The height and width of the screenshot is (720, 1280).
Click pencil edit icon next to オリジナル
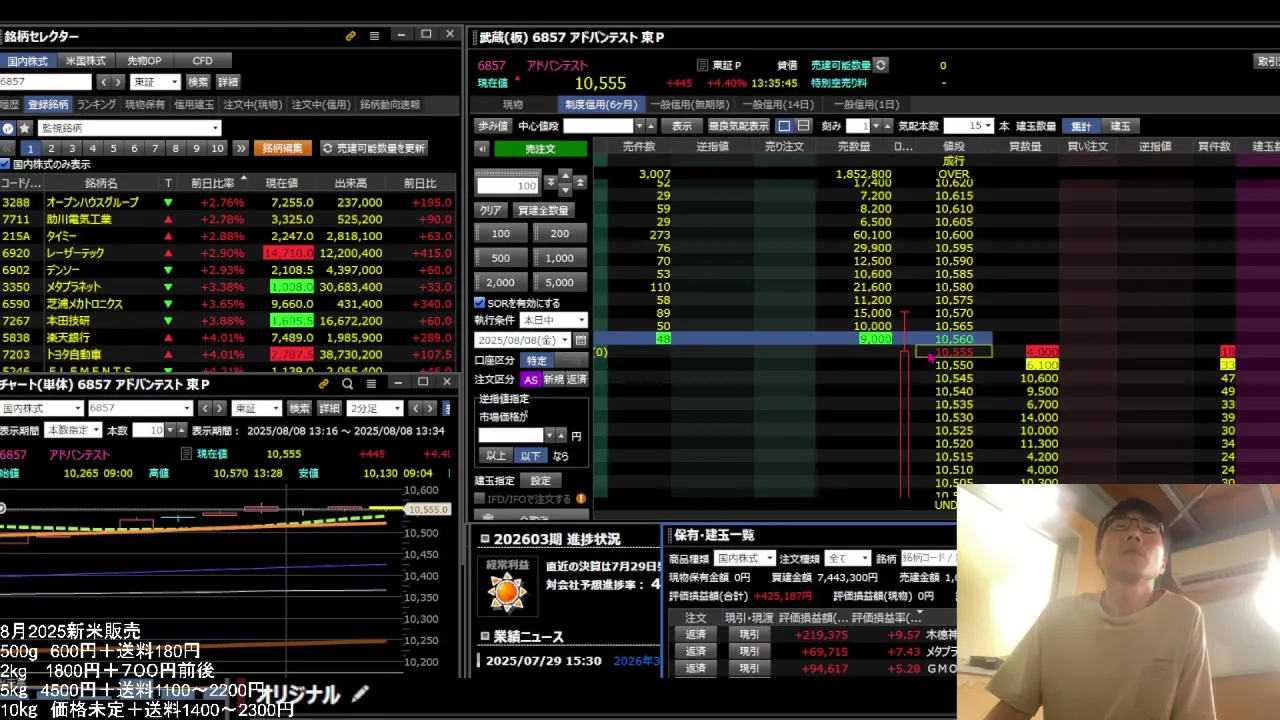[x=360, y=693]
